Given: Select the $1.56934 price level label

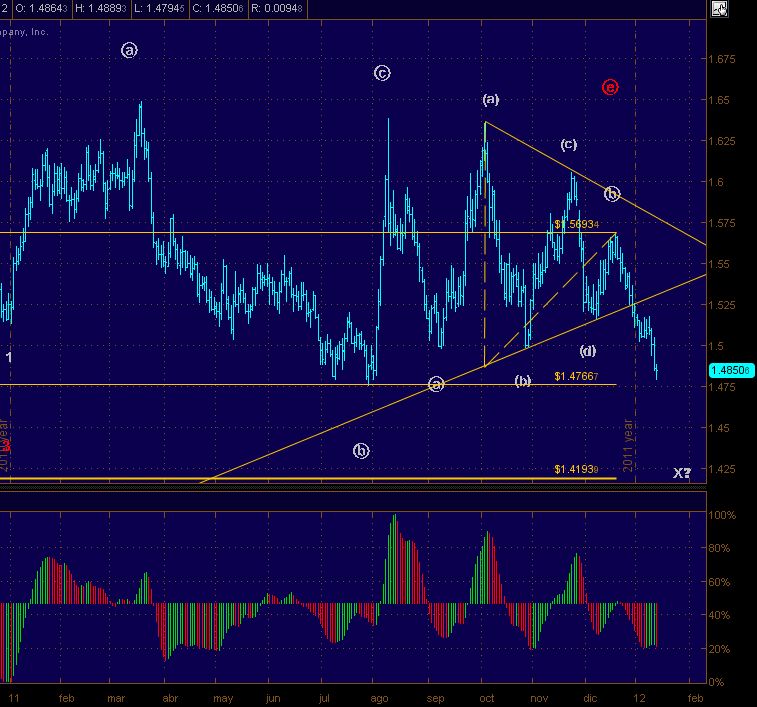Looking at the screenshot, I should coord(576,224).
